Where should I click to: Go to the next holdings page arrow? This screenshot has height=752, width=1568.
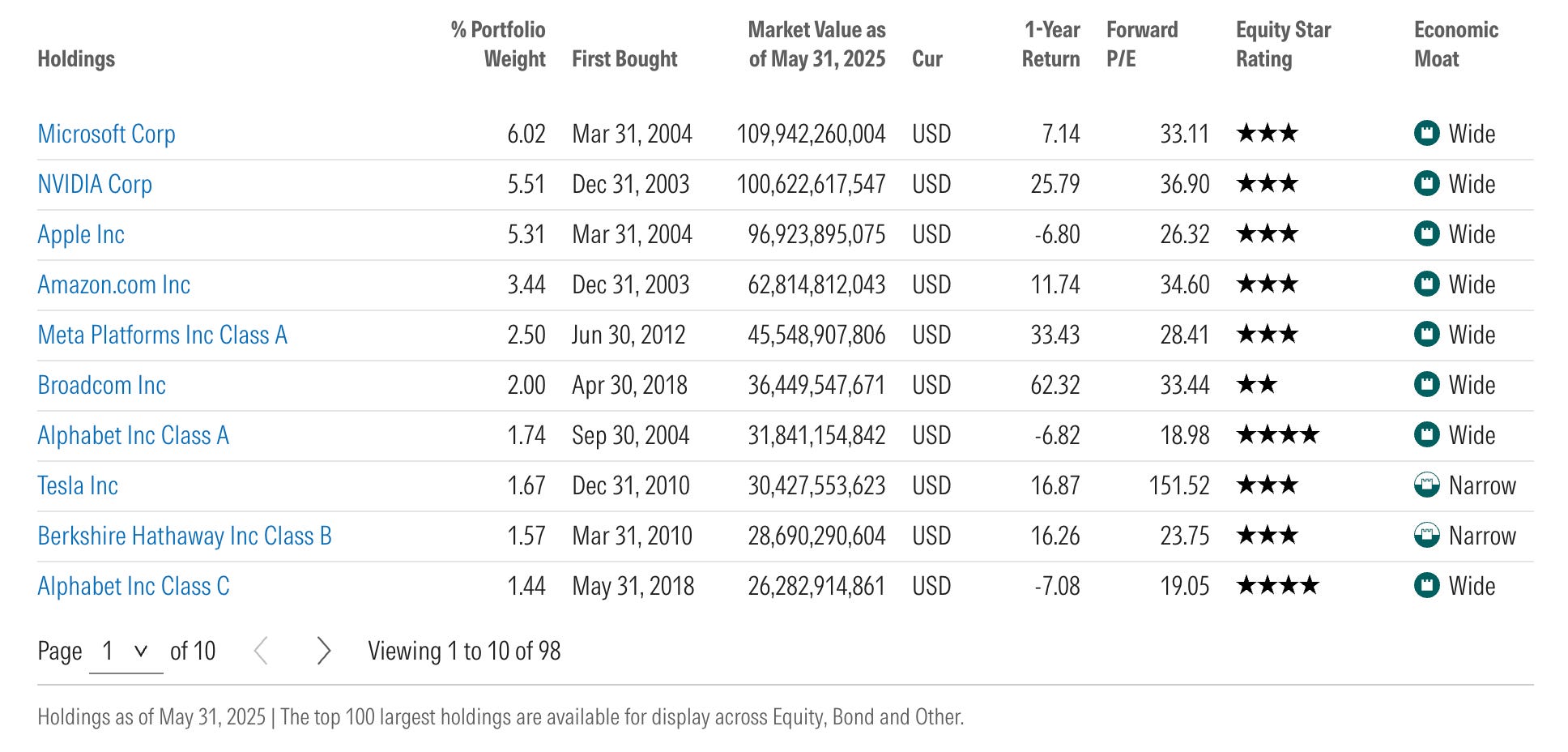[324, 651]
